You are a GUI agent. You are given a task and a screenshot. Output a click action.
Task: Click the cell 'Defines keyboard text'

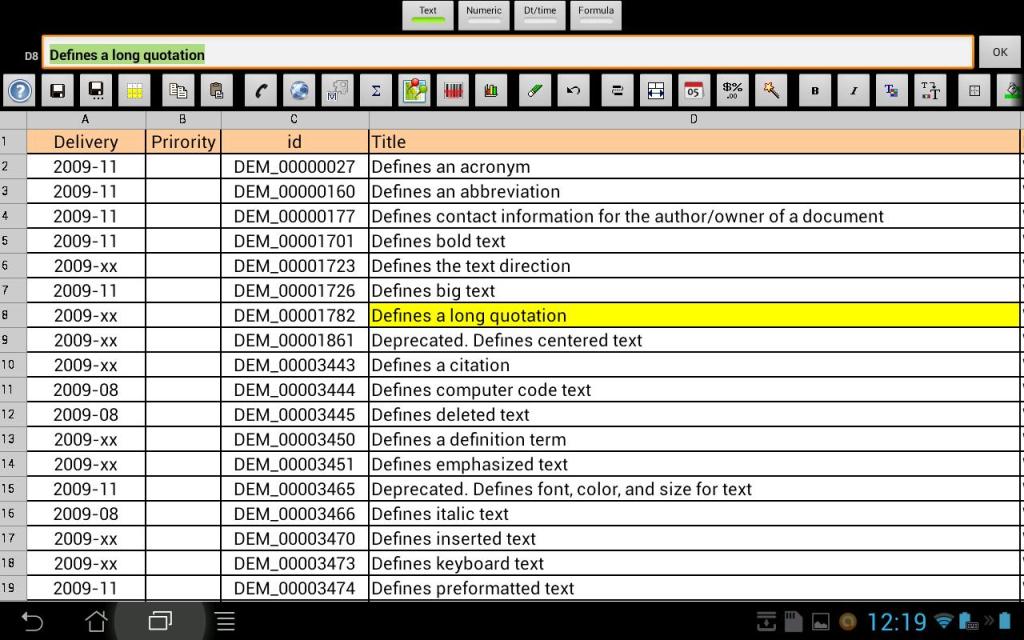pos(694,564)
